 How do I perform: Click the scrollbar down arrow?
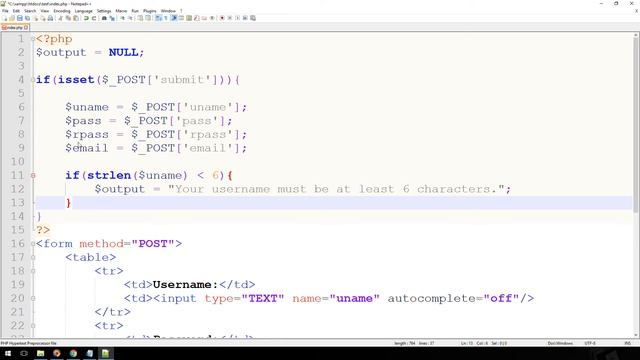pyautogui.click(x=636, y=336)
